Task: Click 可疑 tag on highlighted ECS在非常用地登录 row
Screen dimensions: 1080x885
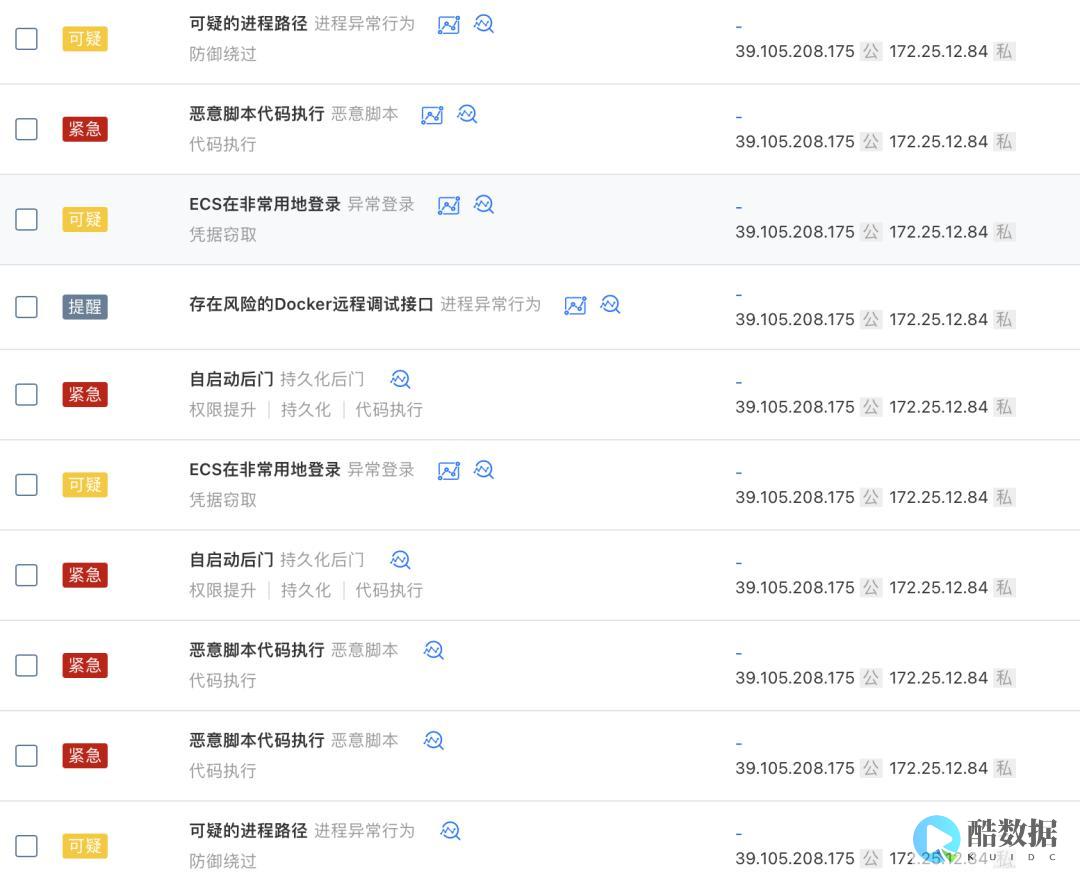Action: click(x=85, y=220)
